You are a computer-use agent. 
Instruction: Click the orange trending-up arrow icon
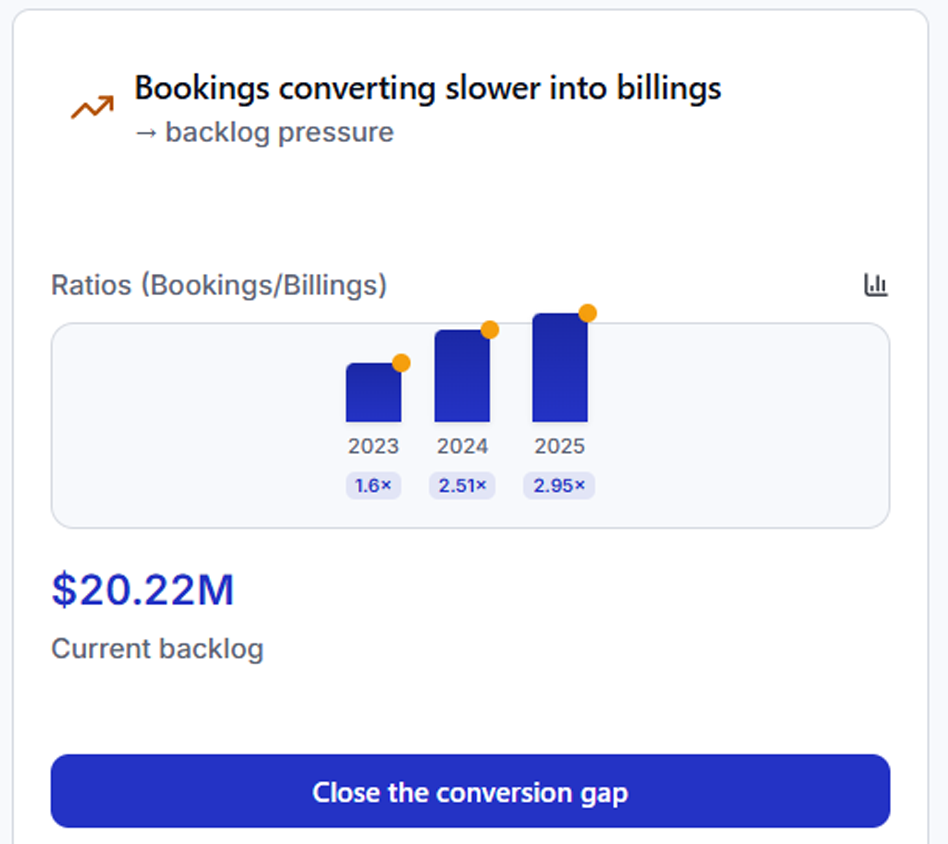click(92, 108)
